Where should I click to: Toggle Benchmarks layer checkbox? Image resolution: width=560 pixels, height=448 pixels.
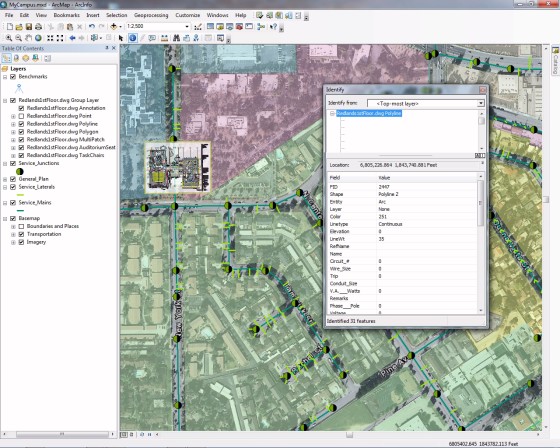(x=13, y=76)
